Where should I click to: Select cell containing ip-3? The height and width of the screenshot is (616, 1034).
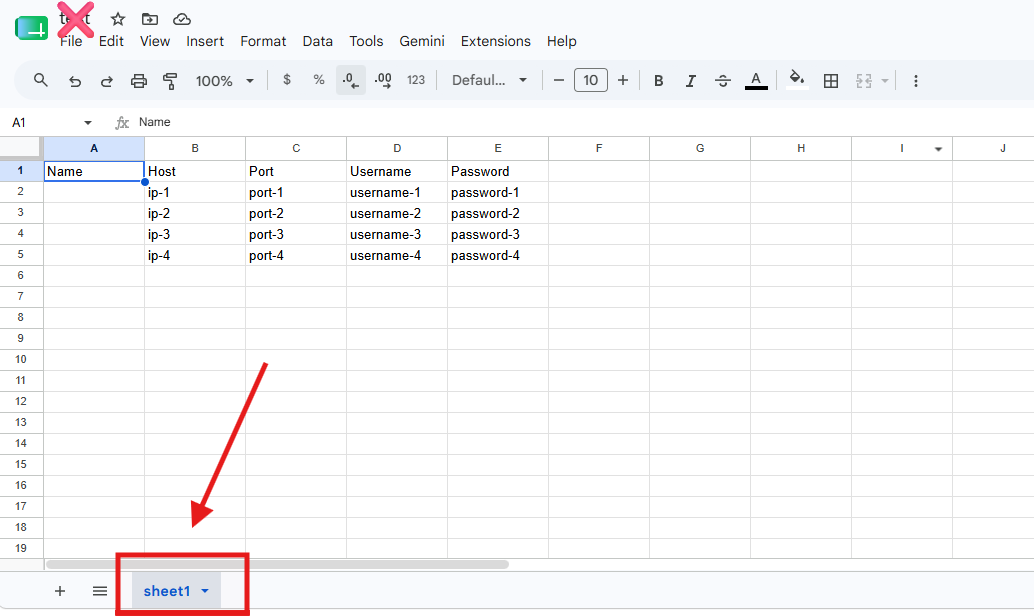tap(195, 234)
